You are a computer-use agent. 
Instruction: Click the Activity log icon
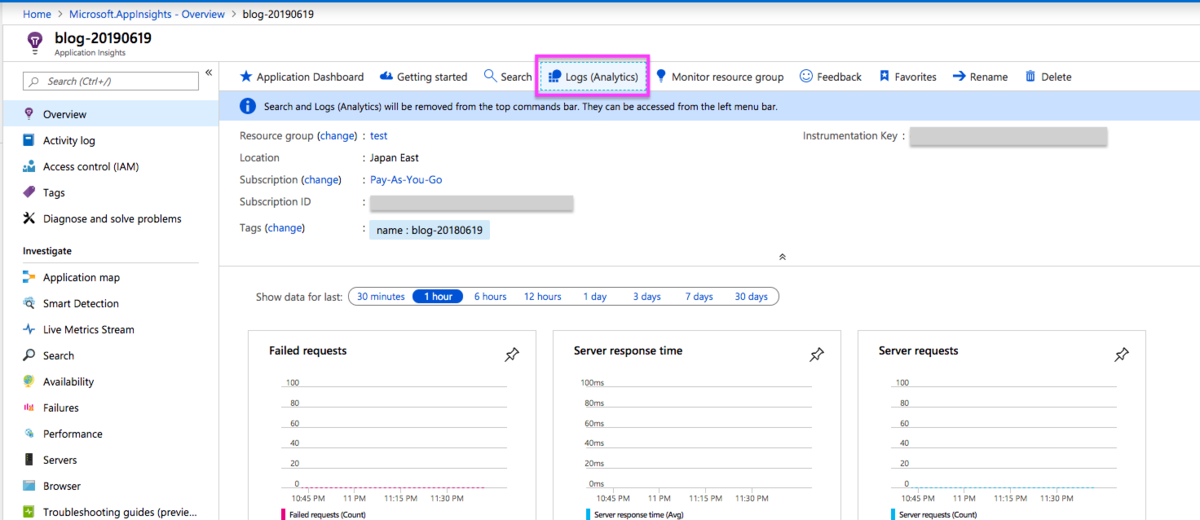29,140
